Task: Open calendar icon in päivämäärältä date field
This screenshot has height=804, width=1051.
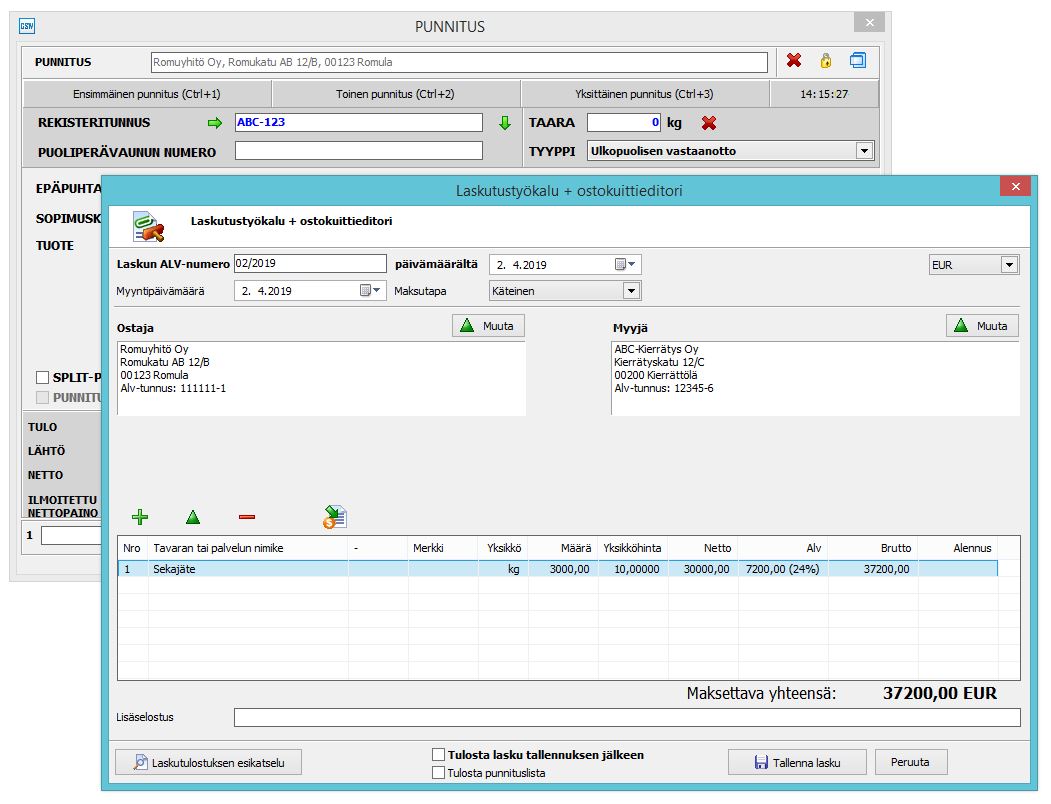Action: [x=625, y=264]
